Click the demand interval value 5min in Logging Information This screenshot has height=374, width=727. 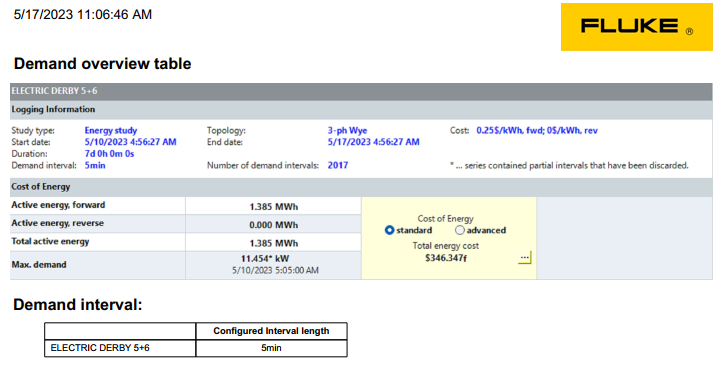point(95,165)
